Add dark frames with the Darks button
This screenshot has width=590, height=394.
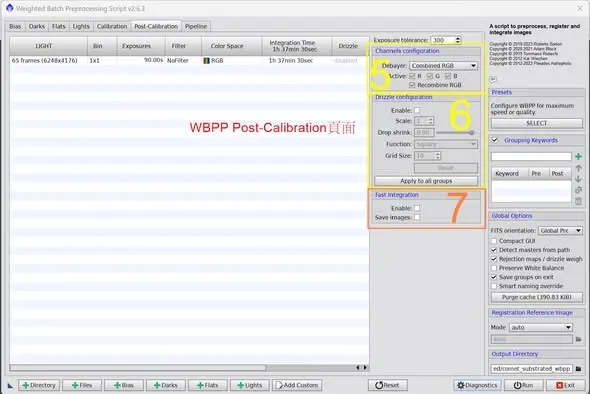[x=166, y=385]
